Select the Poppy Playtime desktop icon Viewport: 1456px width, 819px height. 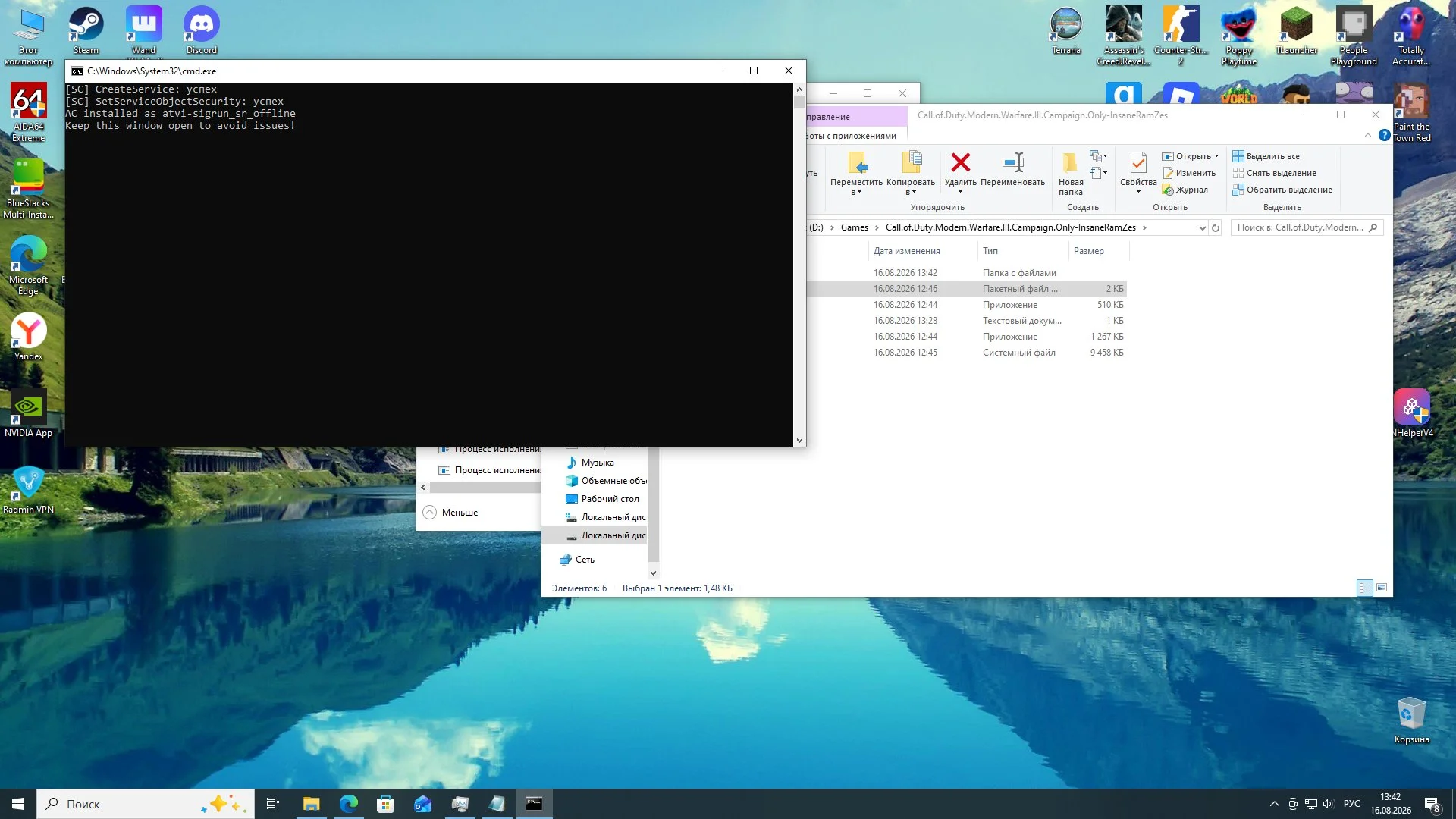pos(1239,36)
